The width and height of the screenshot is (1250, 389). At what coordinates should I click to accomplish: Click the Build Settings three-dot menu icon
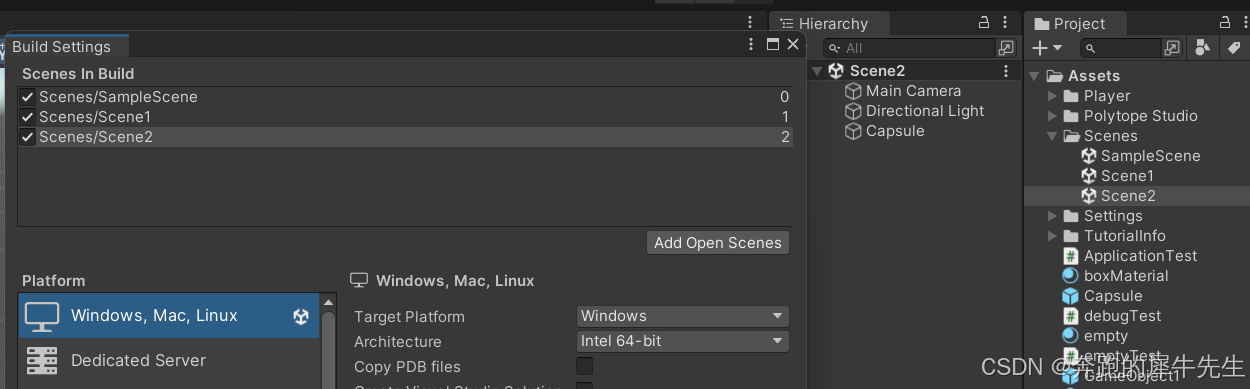[751, 45]
